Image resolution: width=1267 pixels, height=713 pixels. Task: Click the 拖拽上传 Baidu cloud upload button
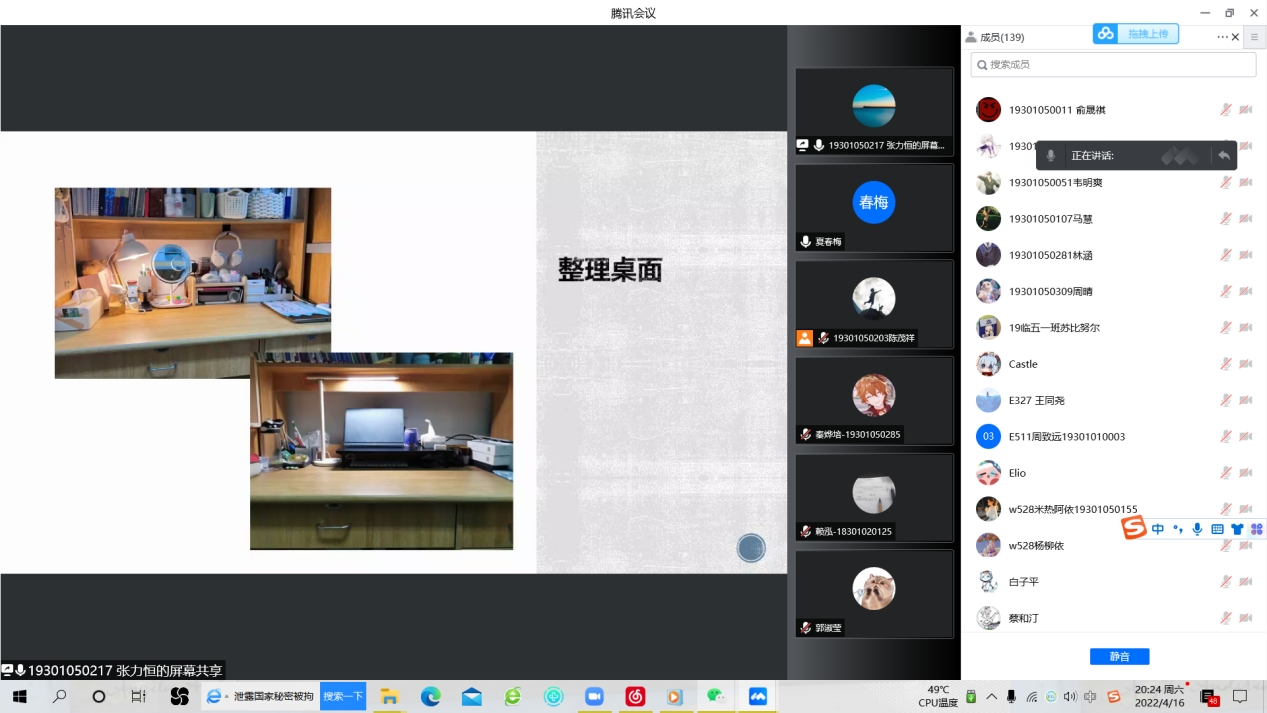point(1136,33)
